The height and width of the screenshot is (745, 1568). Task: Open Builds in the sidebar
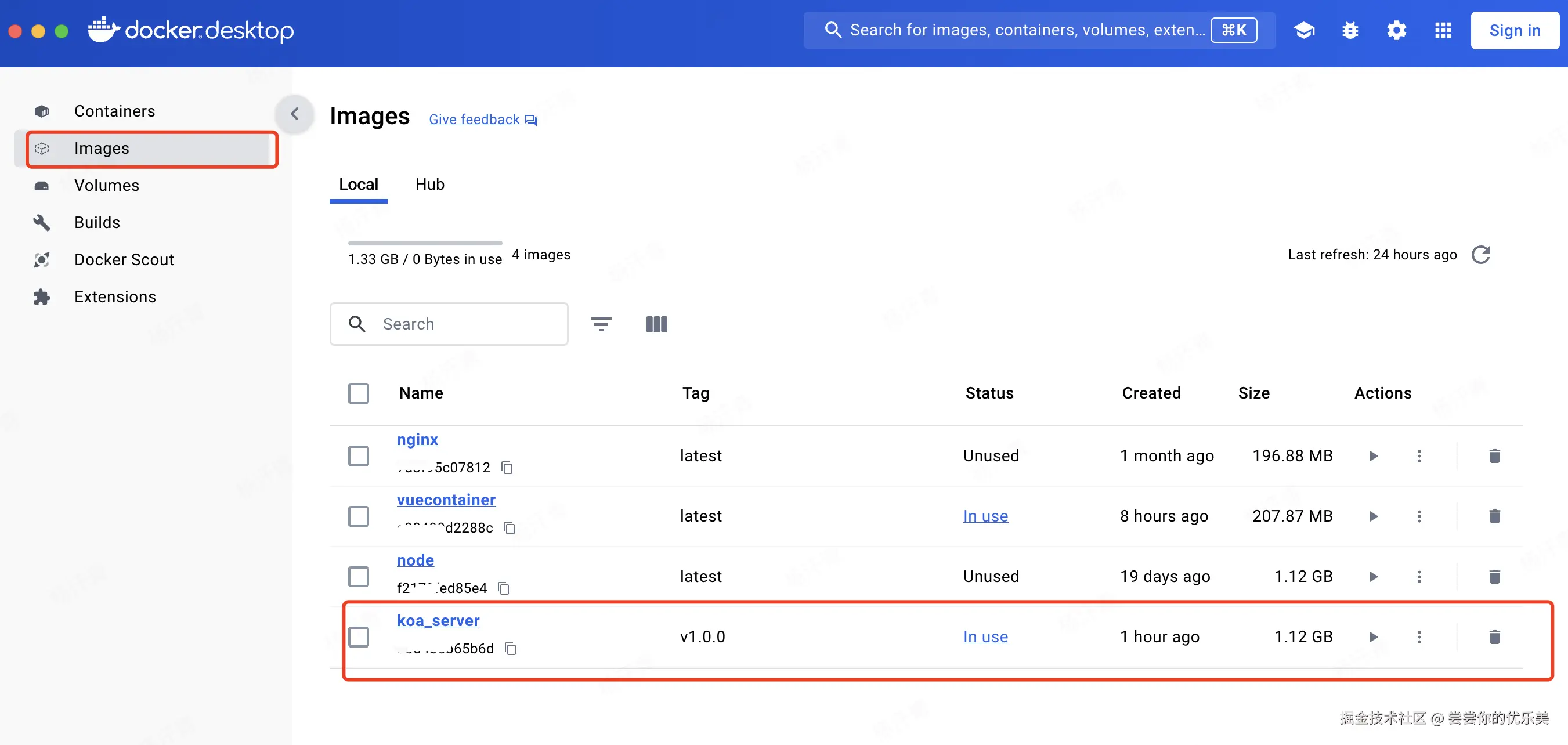(x=146, y=222)
